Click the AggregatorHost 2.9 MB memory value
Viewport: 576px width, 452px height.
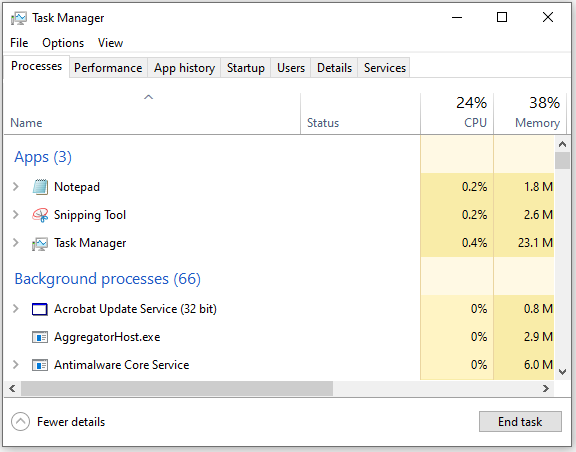pos(538,337)
